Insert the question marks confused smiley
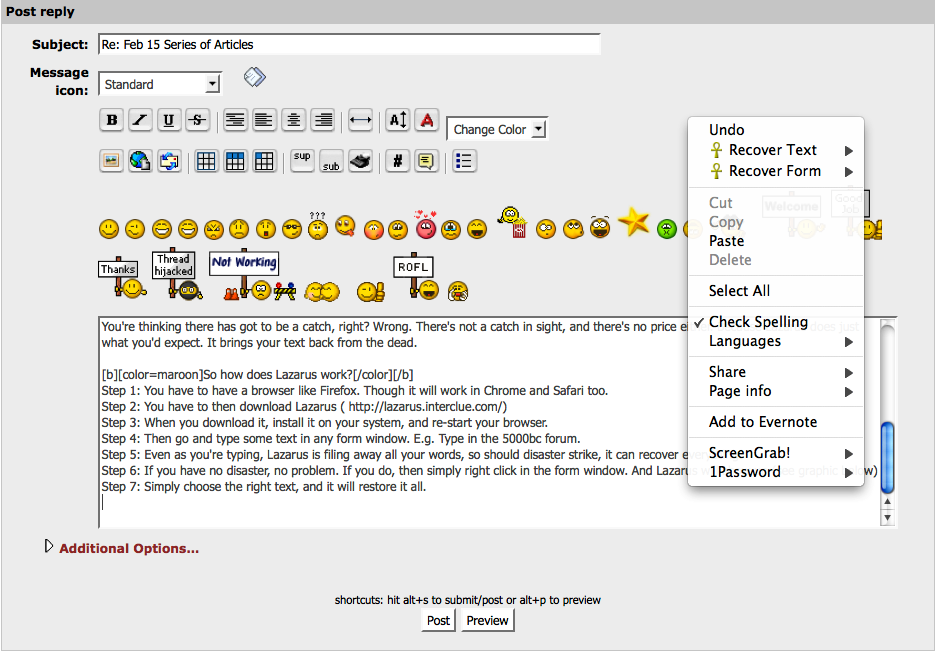Screen dimensions: 935x659 click(x=318, y=225)
